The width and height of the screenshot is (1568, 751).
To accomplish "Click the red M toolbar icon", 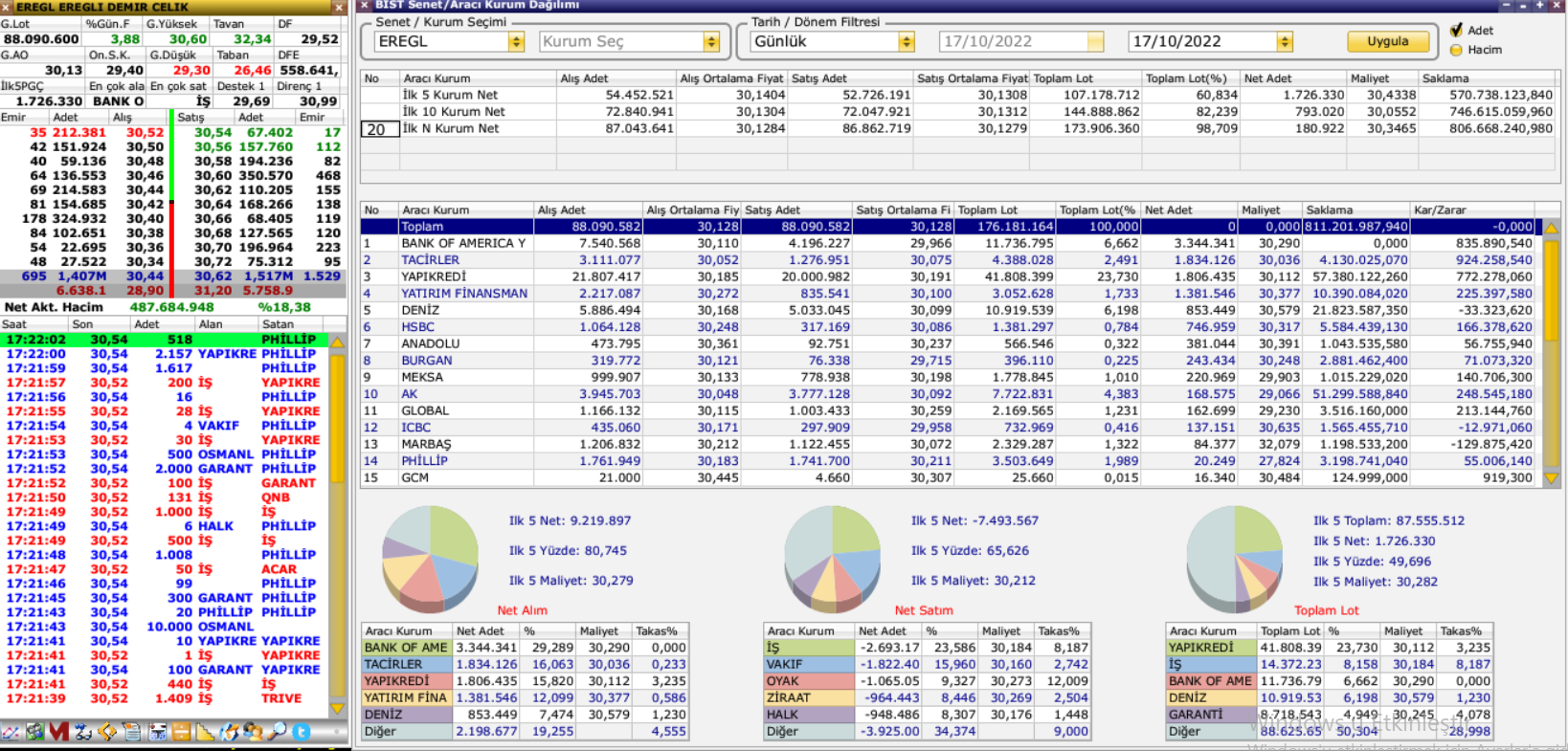I will tap(58, 732).
